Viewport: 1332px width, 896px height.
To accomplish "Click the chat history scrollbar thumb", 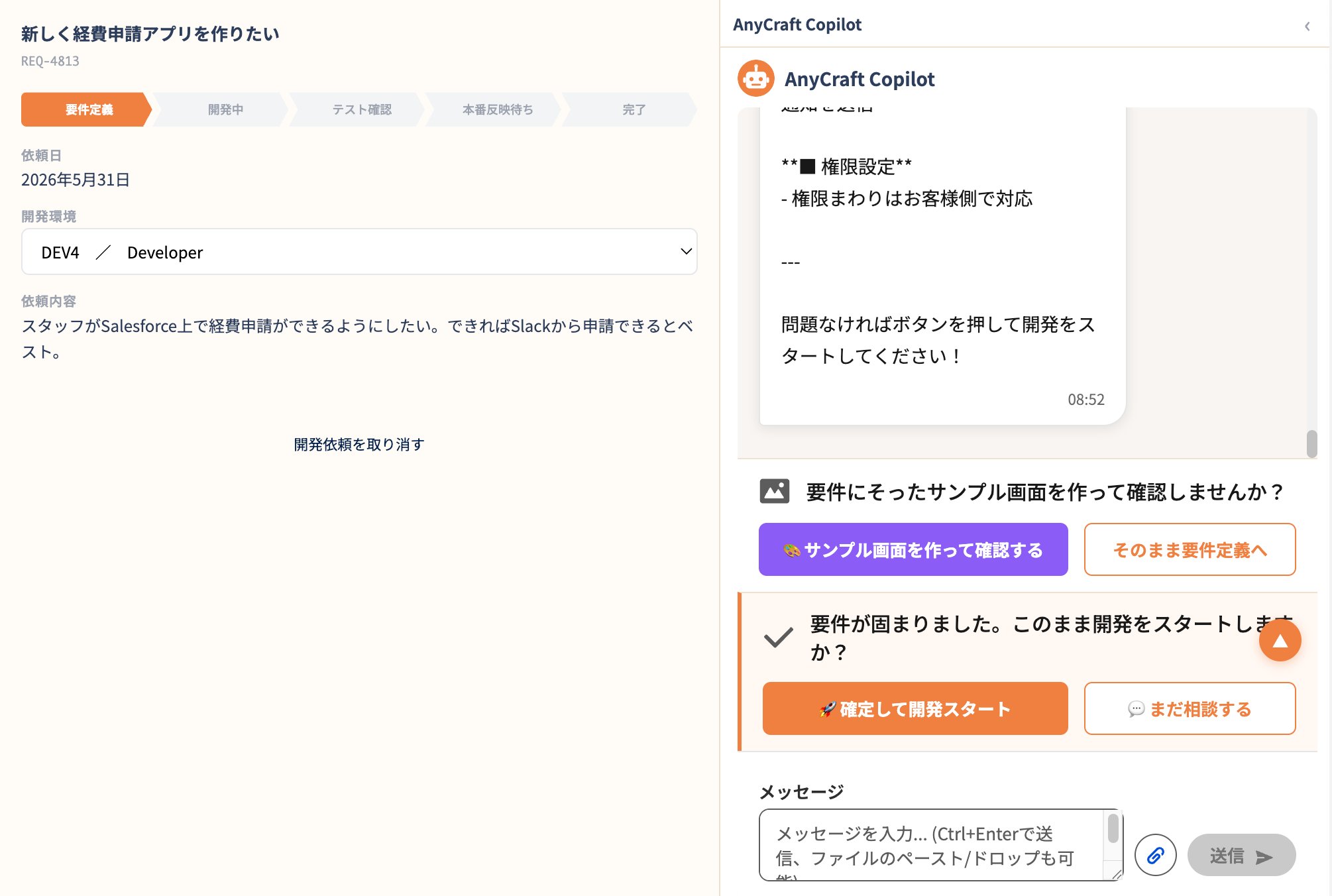I will [1311, 443].
